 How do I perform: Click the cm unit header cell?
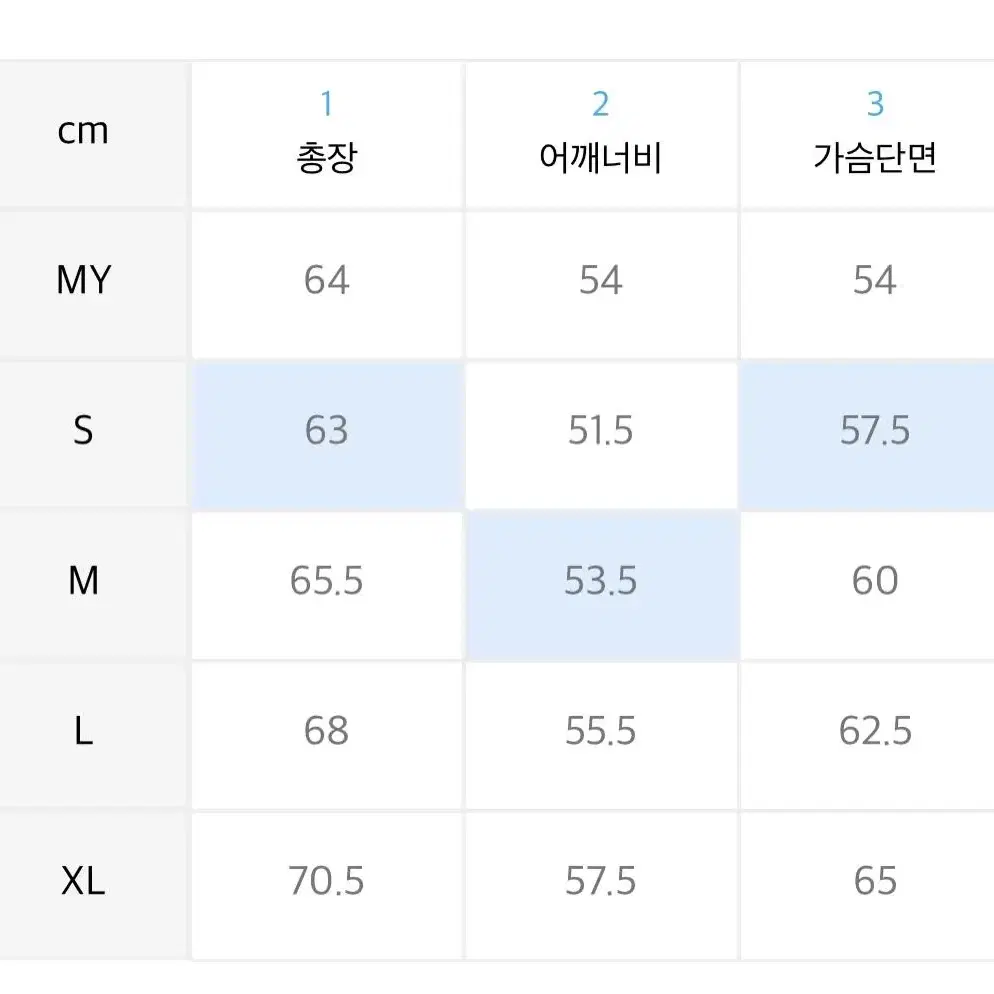pyautogui.click(x=83, y=132)
